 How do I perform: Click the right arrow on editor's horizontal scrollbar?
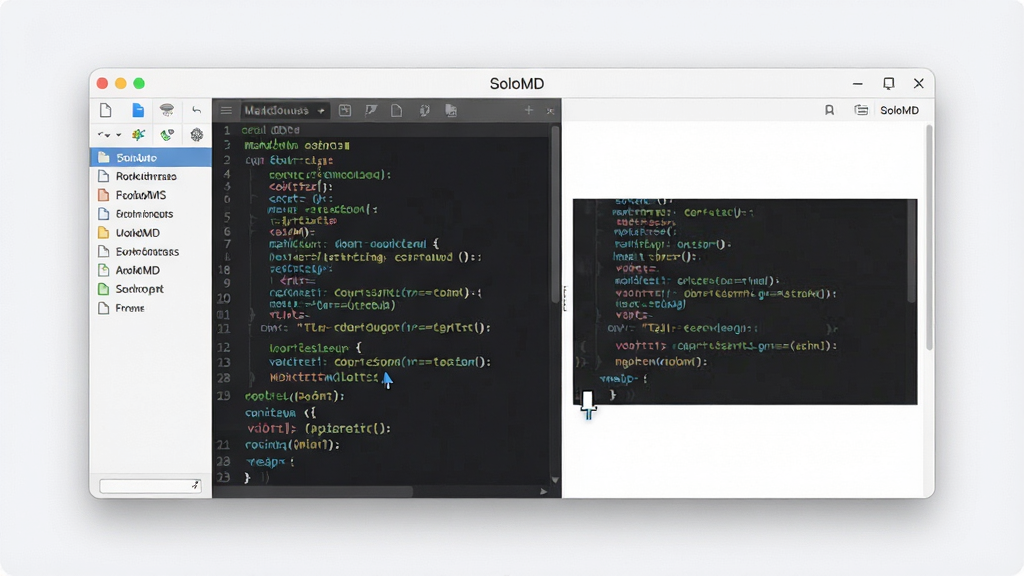point(543,491)
